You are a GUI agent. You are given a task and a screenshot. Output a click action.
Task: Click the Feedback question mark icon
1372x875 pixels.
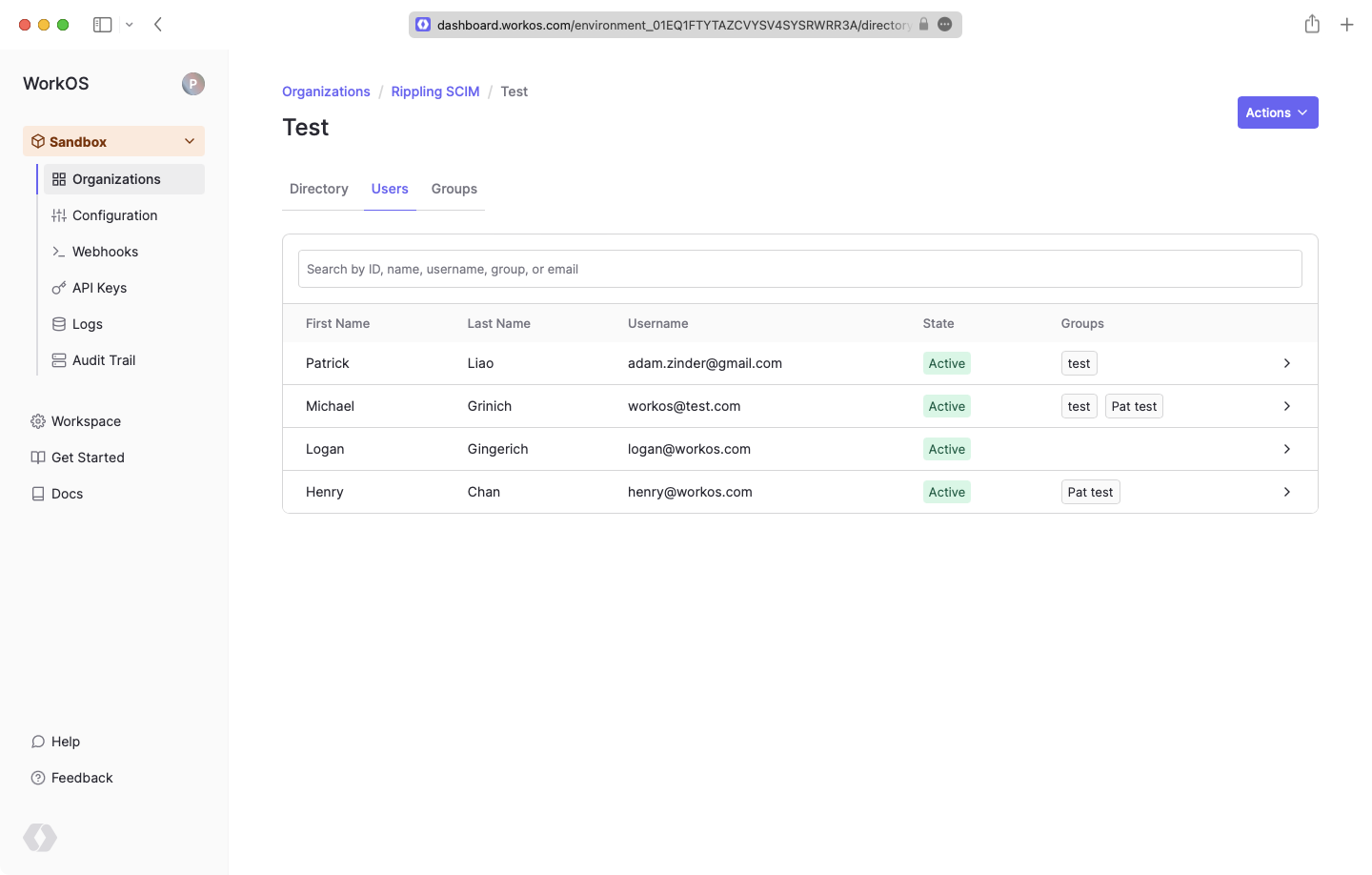click(38, 778)
